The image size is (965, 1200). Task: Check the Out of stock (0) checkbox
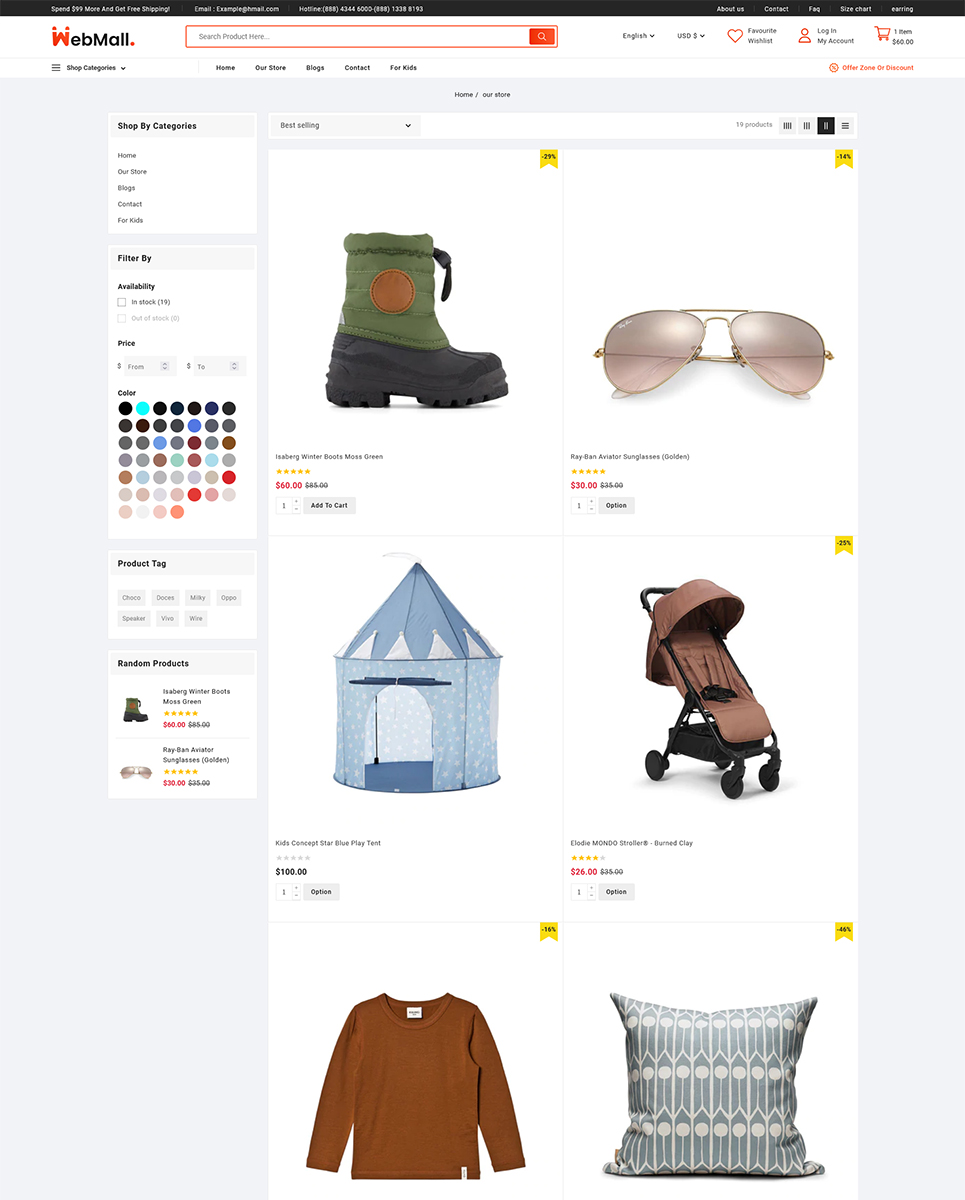click(122, 318)
